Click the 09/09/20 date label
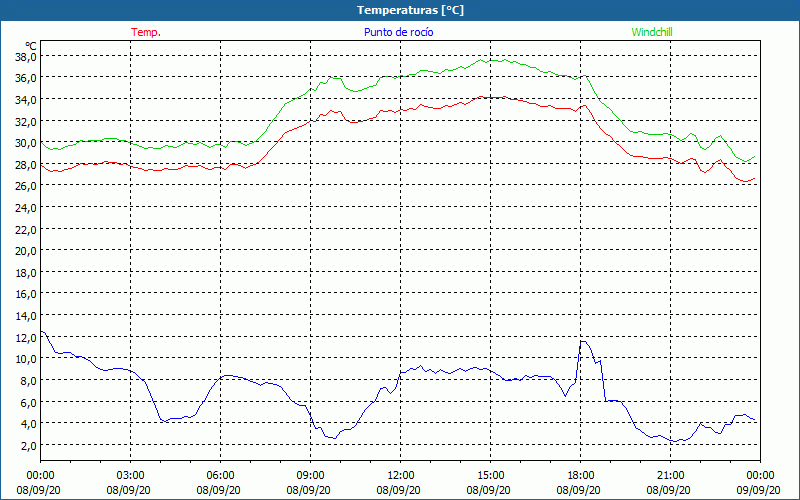Image resolution: width=800 pixels, height=500 pixels. 758,490
